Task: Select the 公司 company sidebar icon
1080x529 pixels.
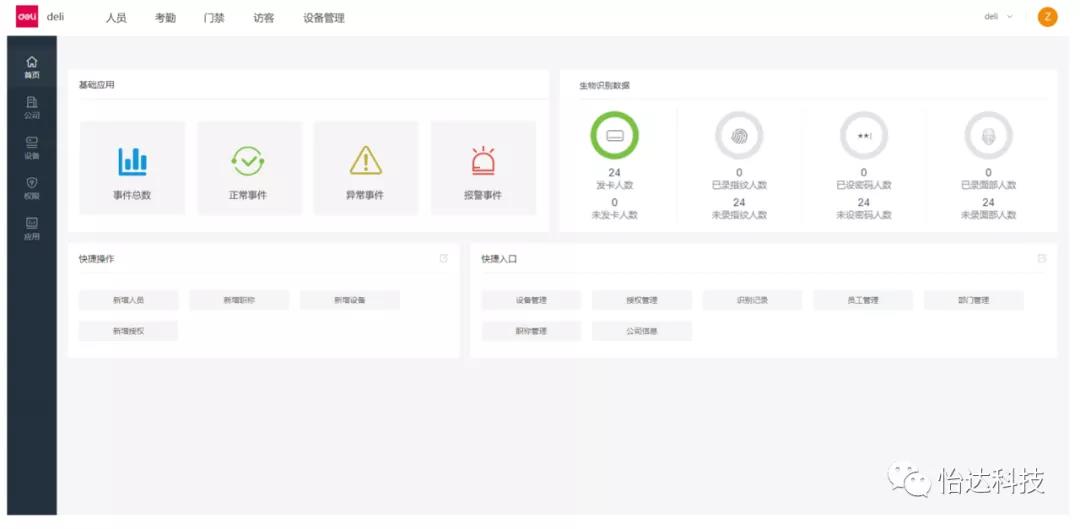Action: click(x=32, y=107)
